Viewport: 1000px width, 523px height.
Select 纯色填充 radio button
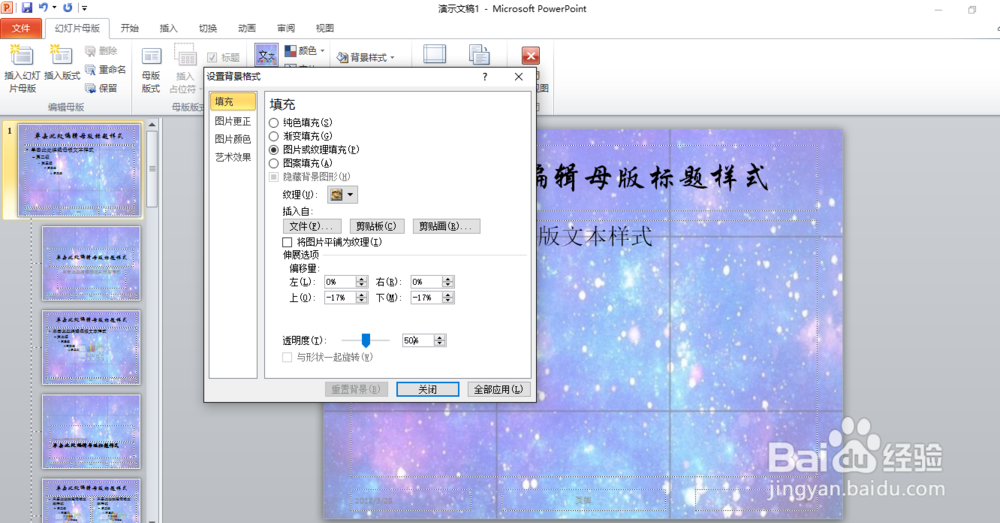(x=274, y=122)
